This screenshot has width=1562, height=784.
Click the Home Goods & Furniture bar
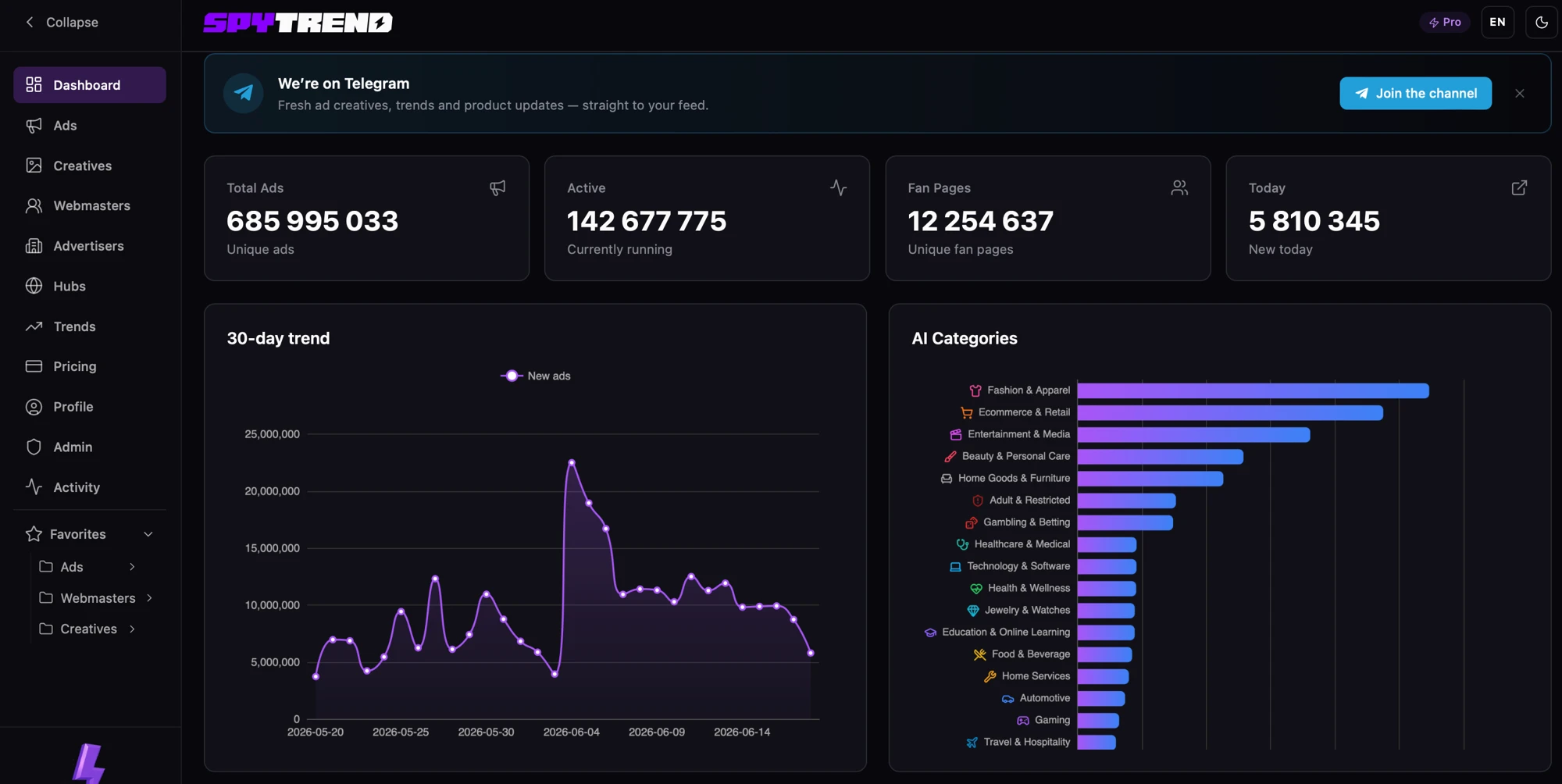tap(1150, 479)
